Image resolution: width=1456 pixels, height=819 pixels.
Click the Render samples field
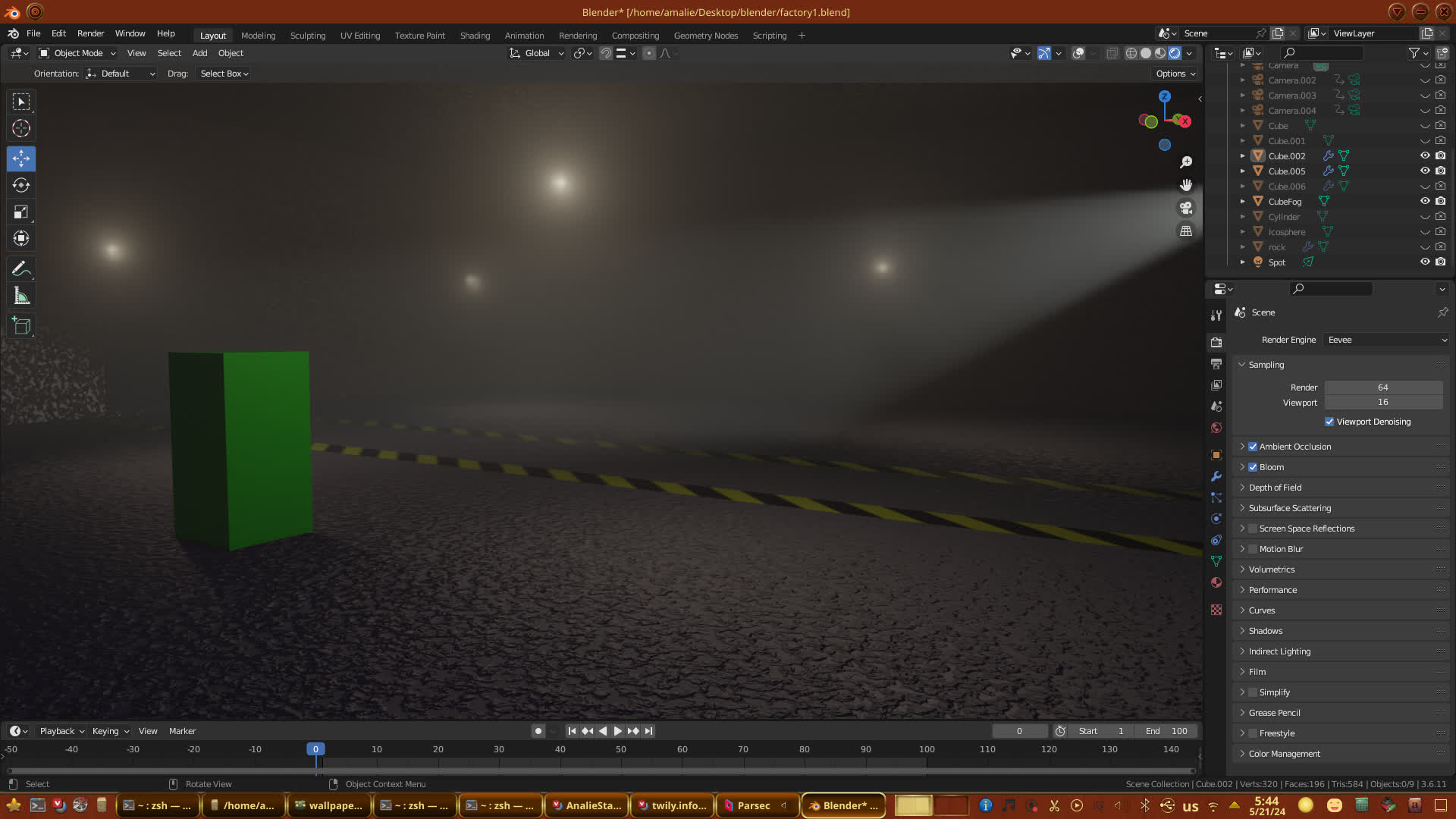point(1382,388)
